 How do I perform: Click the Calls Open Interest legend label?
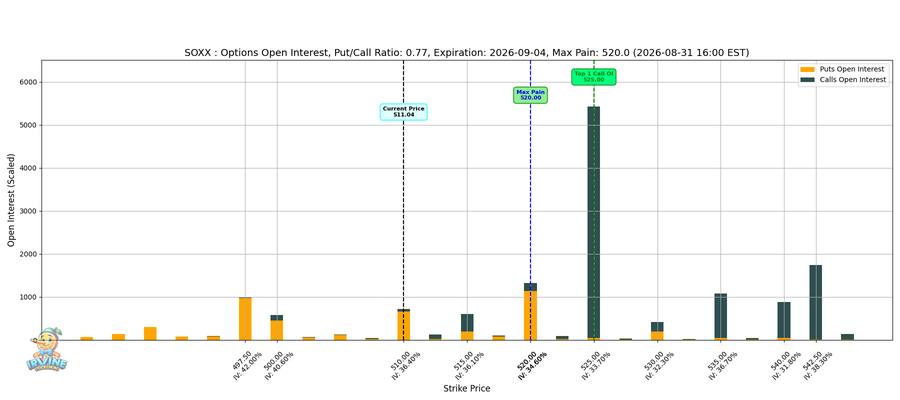click(x=852, y=80)
